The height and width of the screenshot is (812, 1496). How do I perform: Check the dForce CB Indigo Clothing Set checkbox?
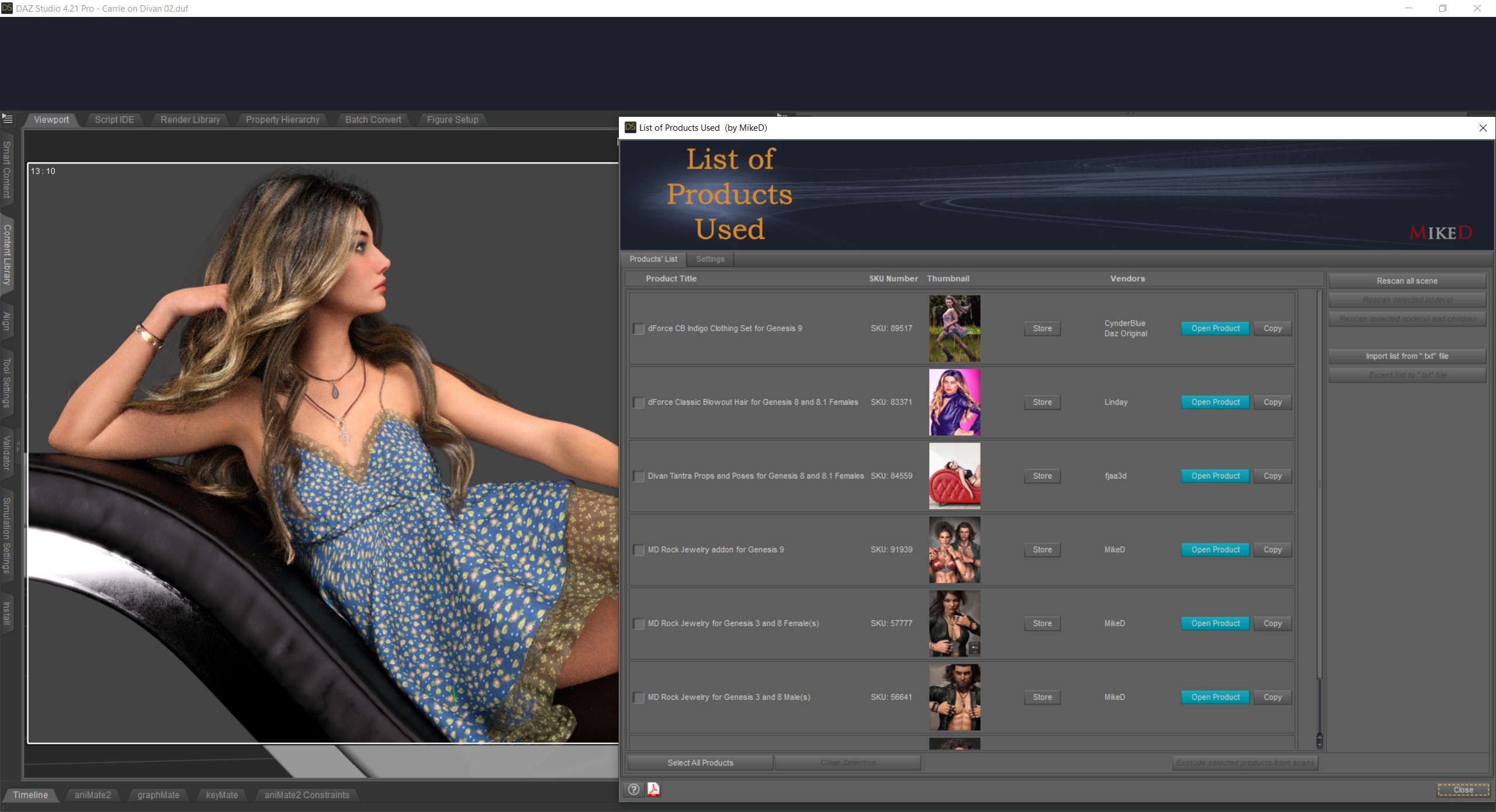638,329
